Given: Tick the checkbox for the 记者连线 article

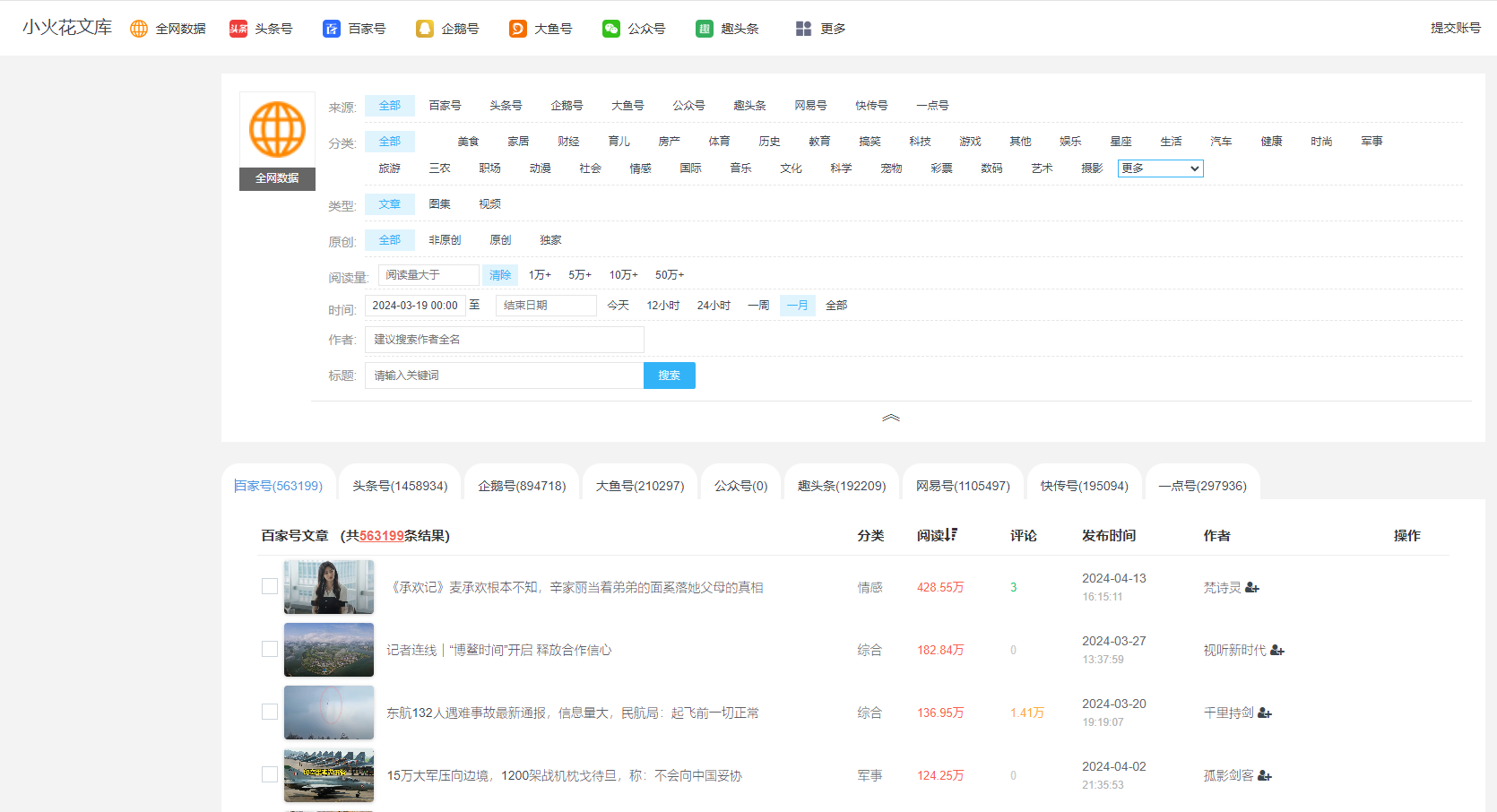Looking at the screenshot, I should point(270,649).
